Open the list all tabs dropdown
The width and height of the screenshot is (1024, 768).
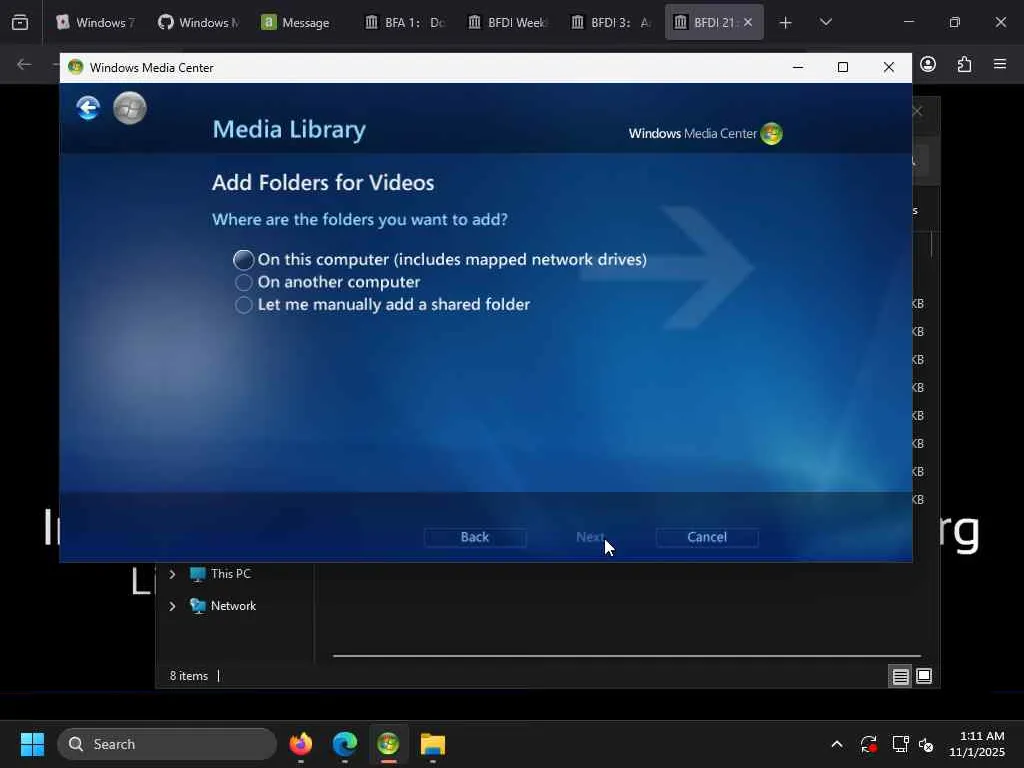tap(825, 23)
